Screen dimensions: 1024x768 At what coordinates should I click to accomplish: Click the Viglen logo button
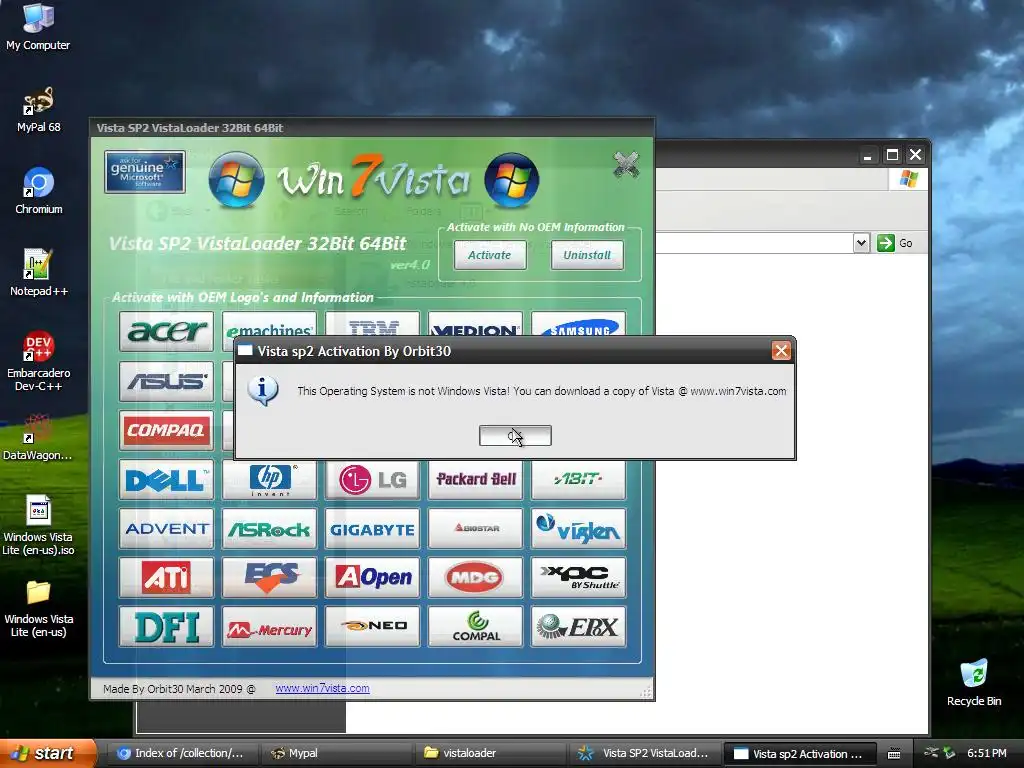coord(579,528)
